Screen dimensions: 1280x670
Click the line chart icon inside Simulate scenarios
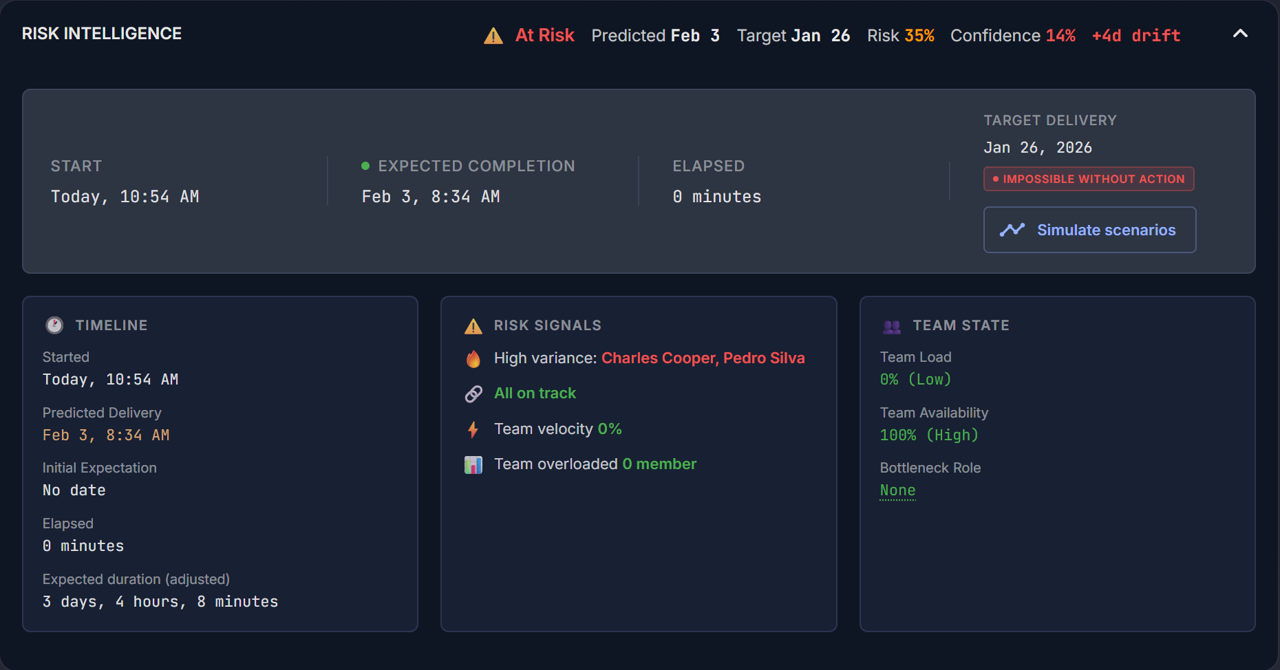click(x=1012, y=229)
